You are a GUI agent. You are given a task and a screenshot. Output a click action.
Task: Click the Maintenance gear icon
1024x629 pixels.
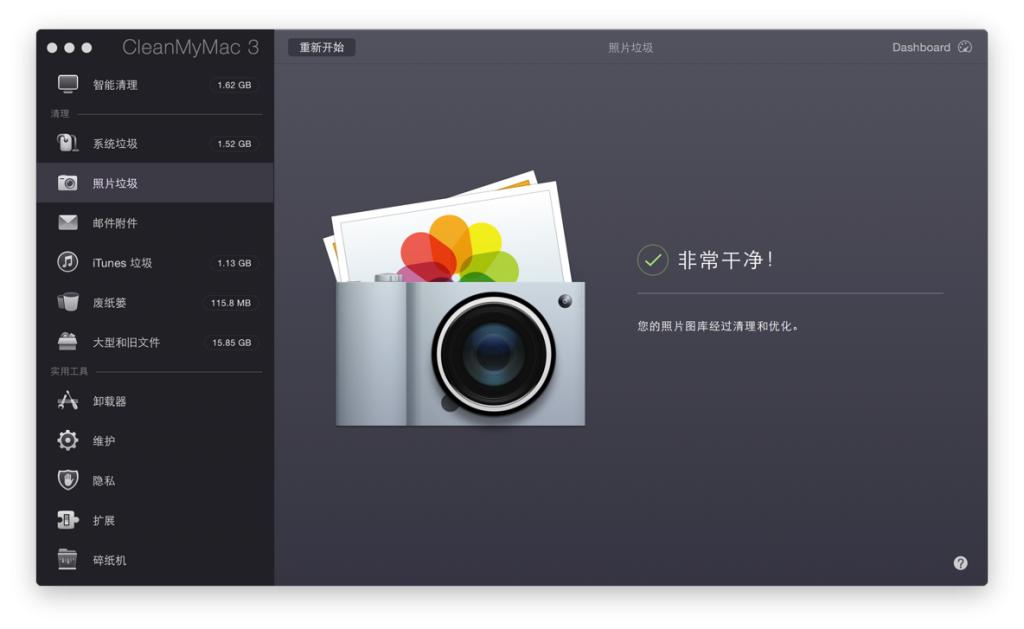point(68,440)
